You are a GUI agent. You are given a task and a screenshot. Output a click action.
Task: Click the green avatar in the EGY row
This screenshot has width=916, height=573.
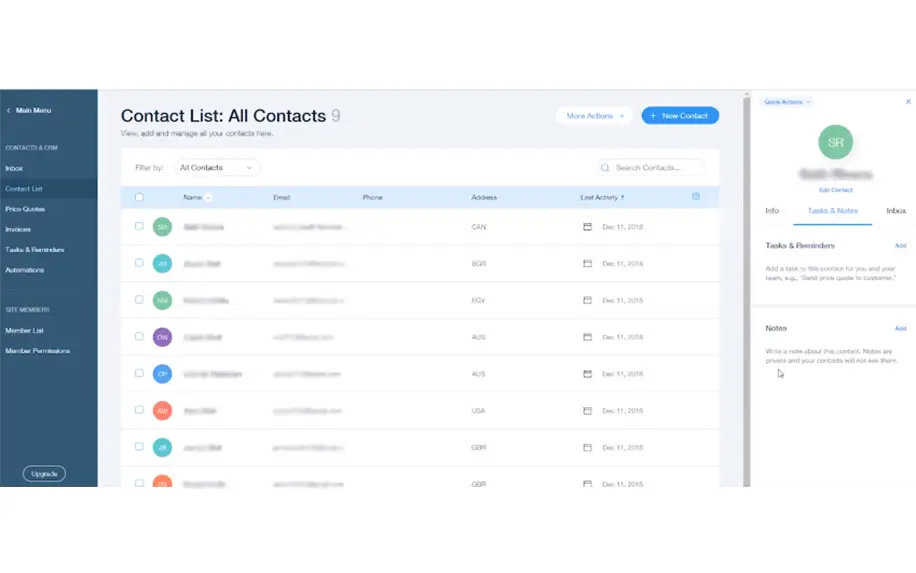point(162,300)
